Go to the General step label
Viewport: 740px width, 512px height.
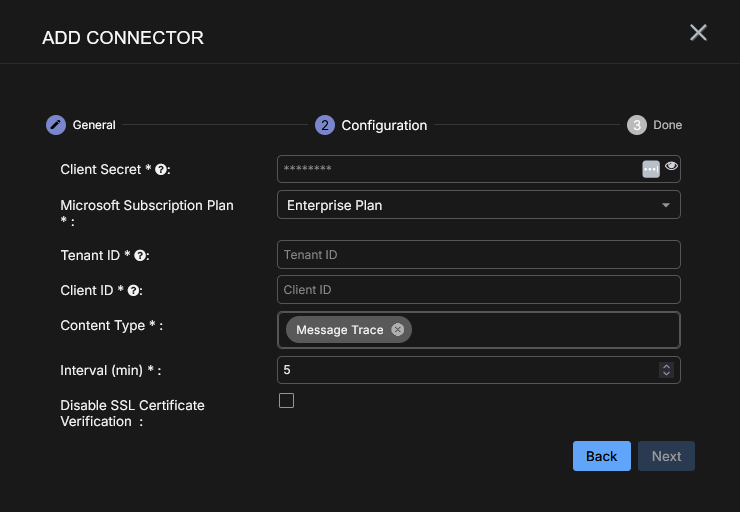coord(94,125)
